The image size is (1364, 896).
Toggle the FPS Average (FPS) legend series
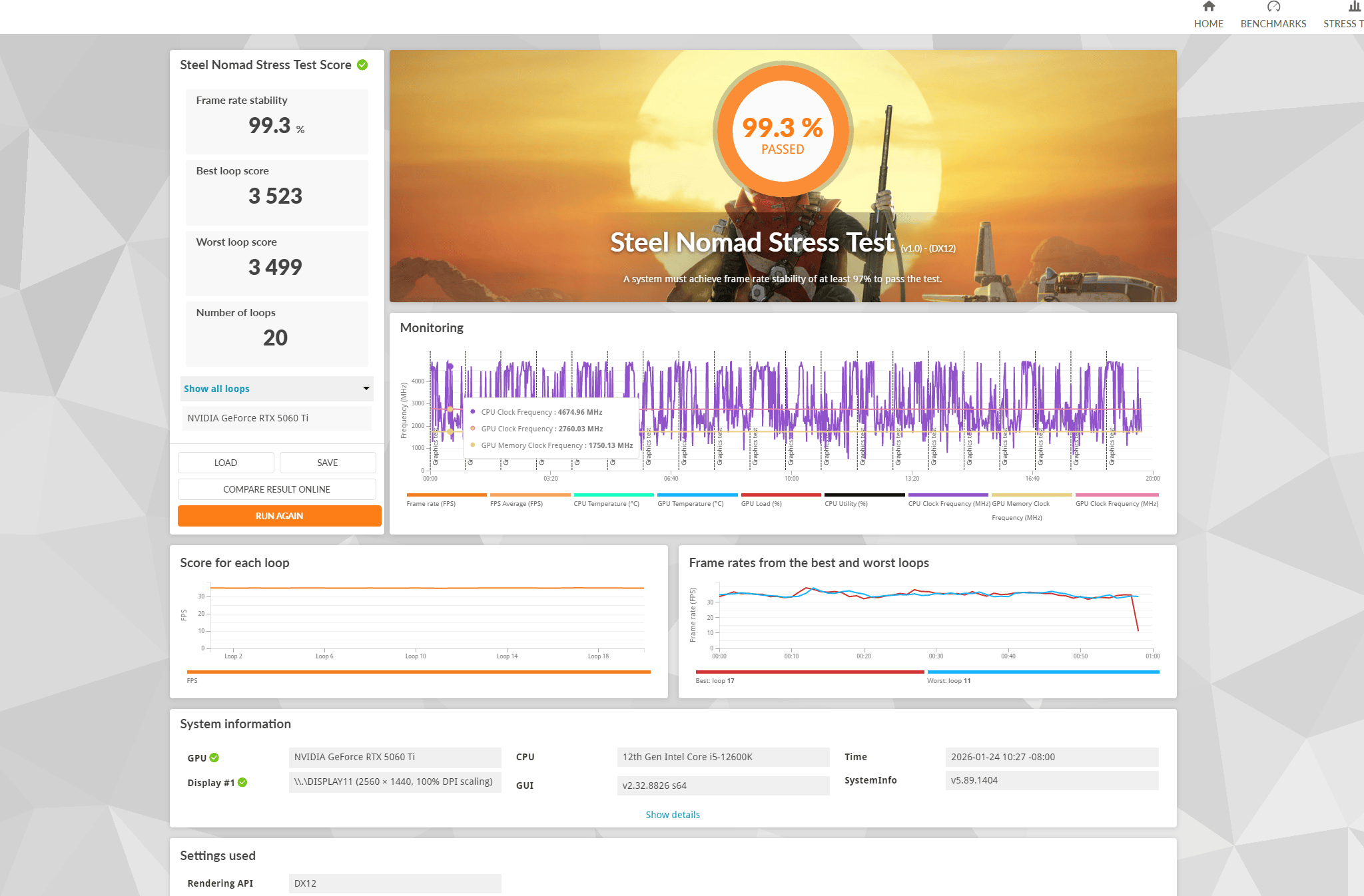[530, 500]
